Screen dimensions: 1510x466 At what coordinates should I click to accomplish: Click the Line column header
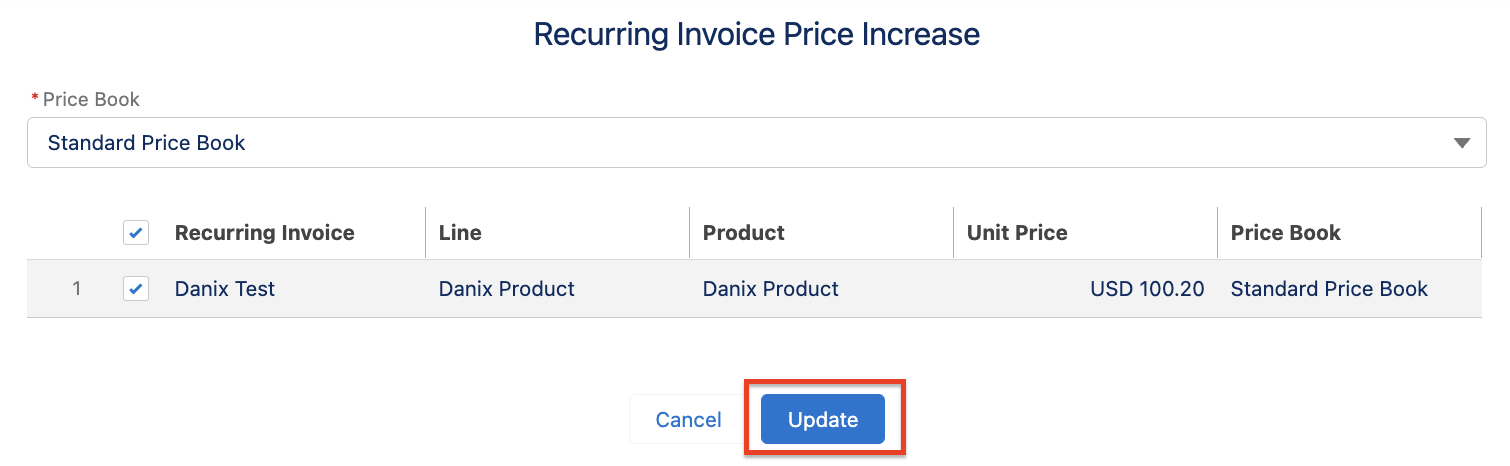click(460, 233)
